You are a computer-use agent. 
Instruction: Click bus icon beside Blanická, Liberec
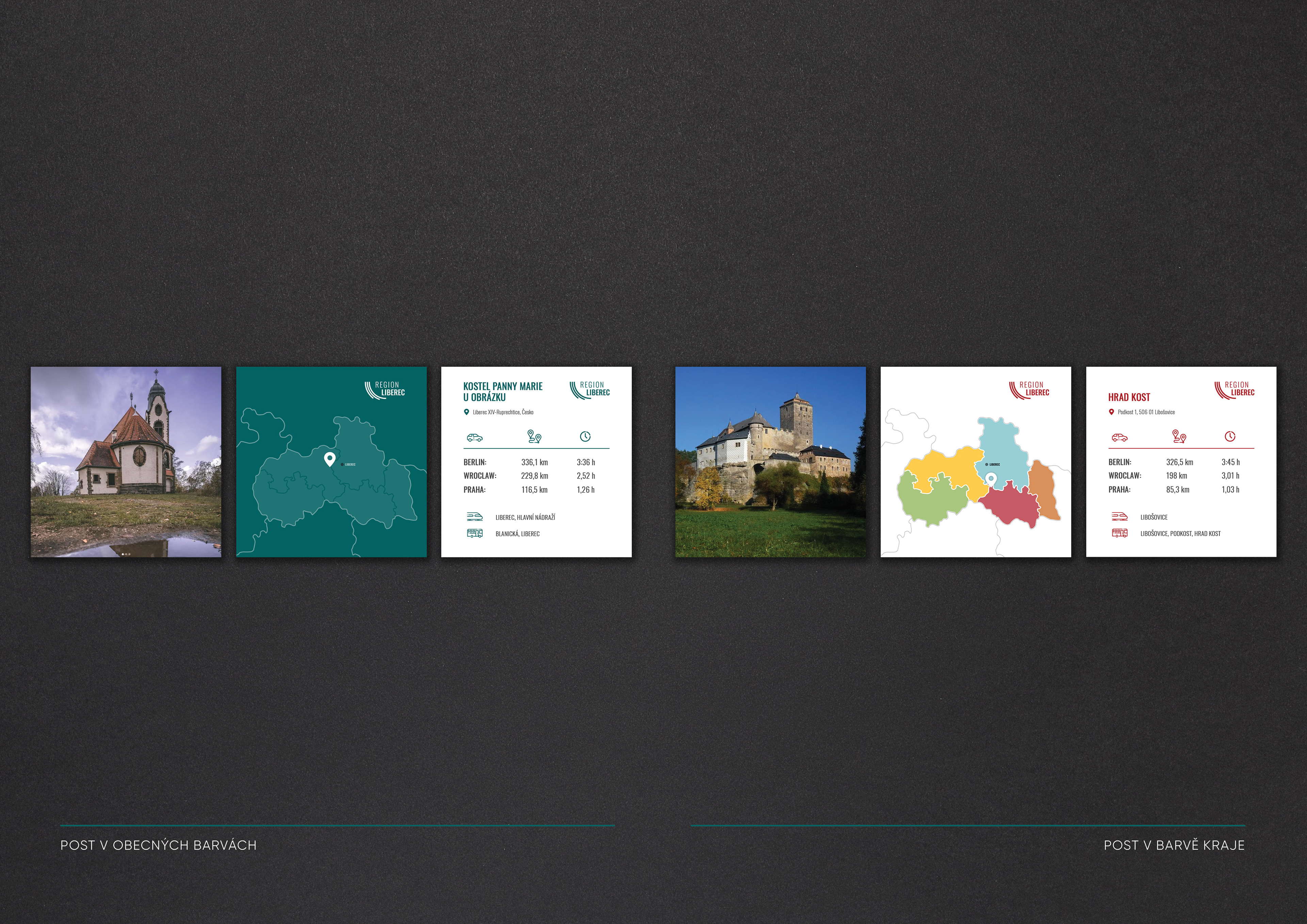(x=474, y=533)
